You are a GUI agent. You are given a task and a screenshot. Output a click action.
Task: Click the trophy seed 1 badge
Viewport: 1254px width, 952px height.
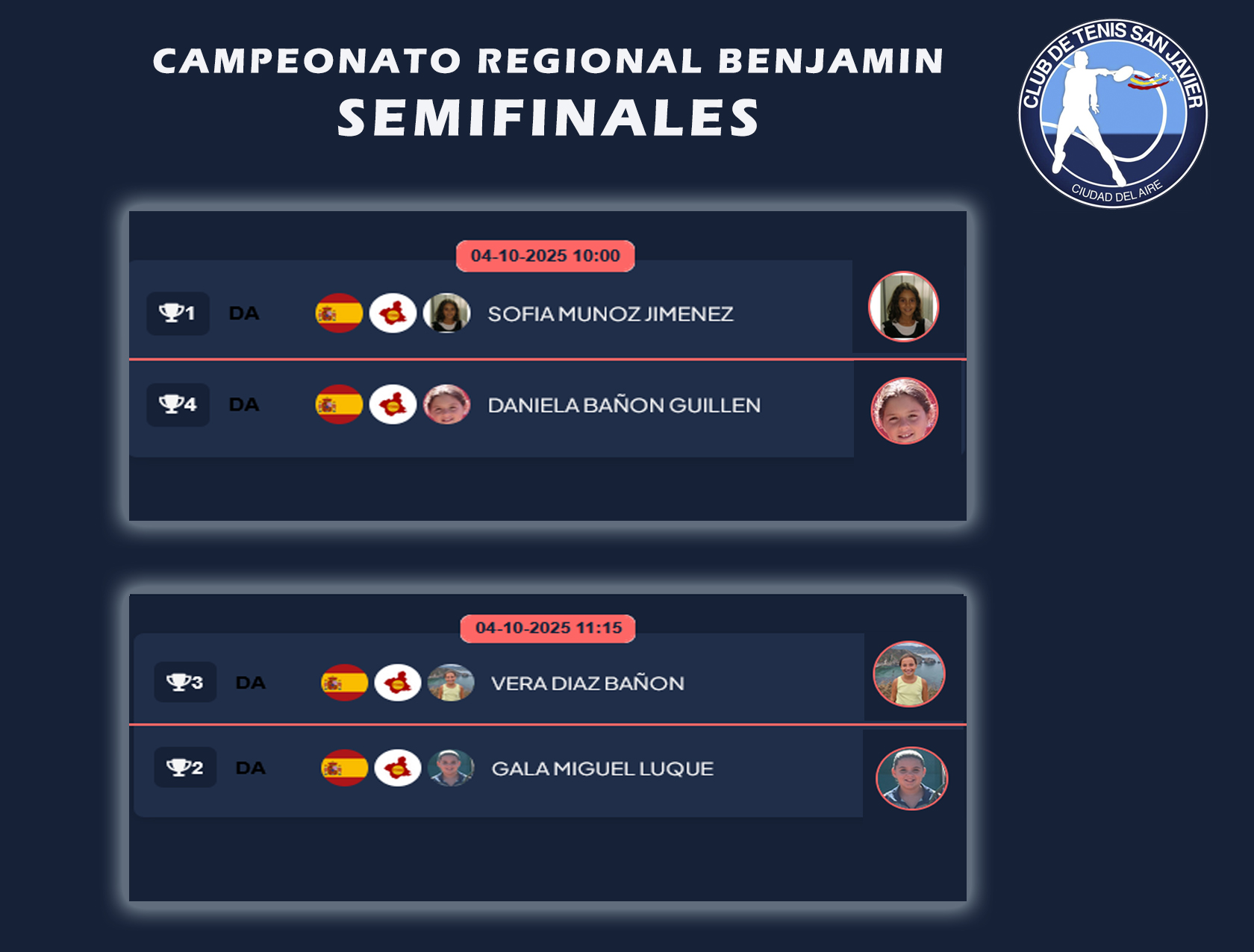point(178,313)
